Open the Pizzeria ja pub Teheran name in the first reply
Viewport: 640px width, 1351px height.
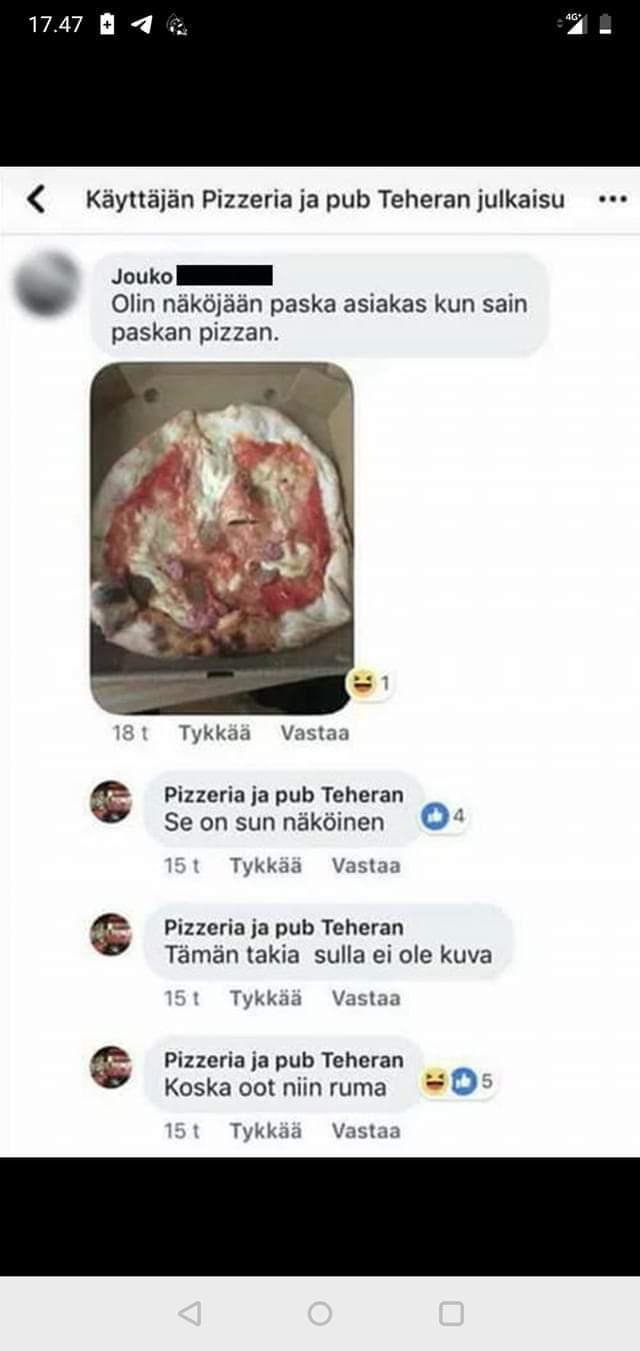click(284, 795)
